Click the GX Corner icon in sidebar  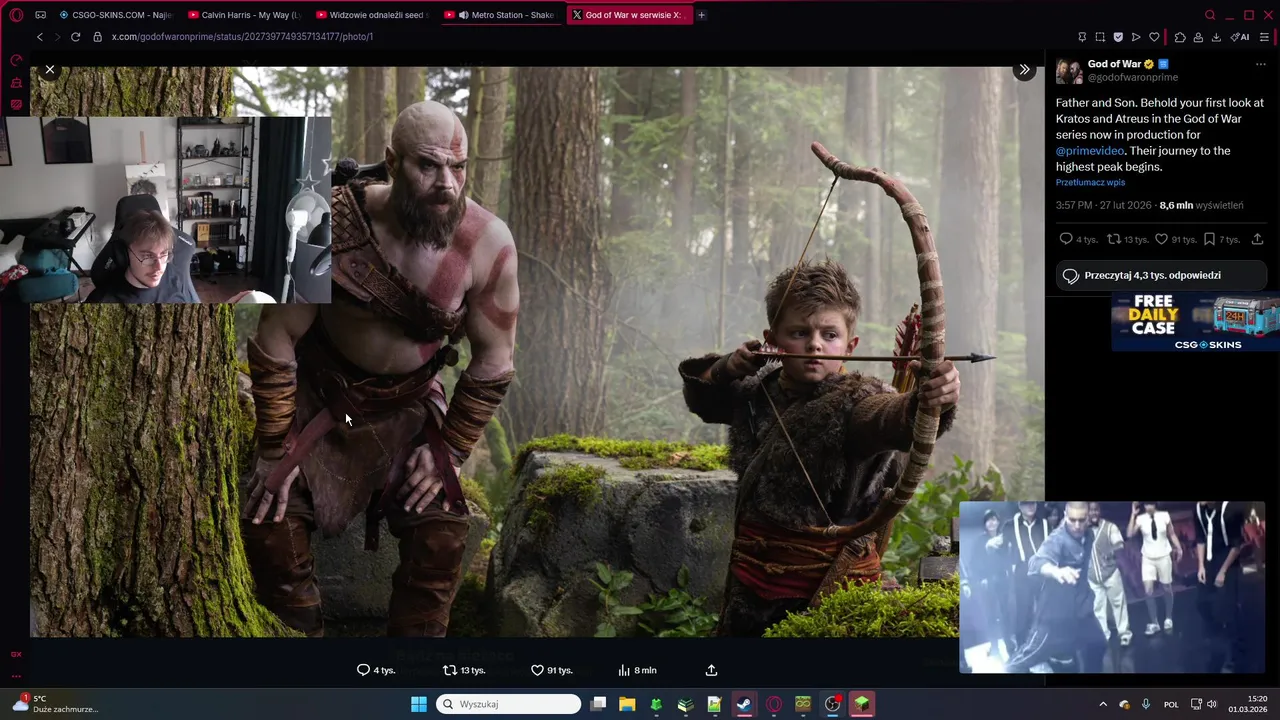(x=16, y=654)
